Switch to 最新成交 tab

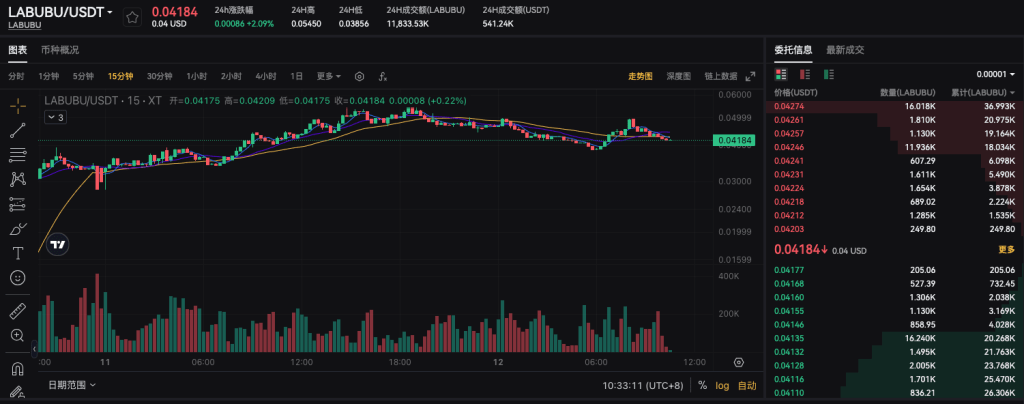click(845, 49)
